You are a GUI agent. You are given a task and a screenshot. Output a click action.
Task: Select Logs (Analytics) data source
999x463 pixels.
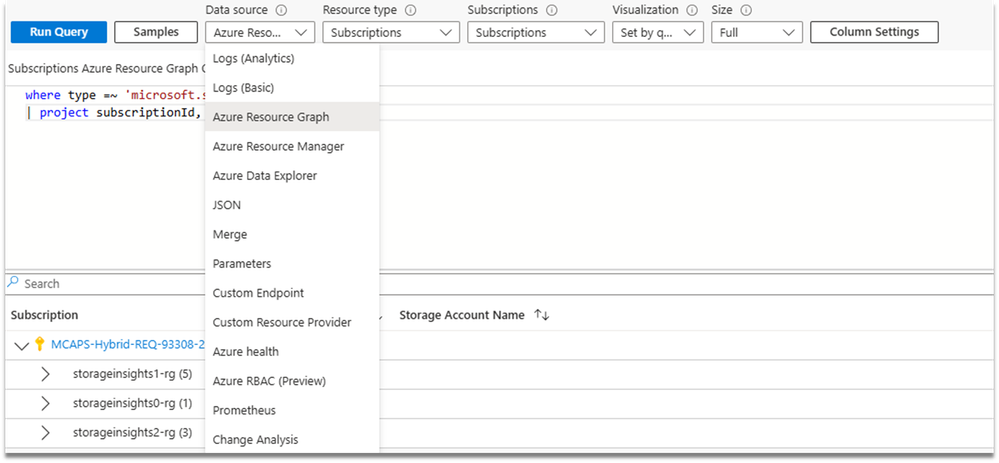[x=292, y=59]
